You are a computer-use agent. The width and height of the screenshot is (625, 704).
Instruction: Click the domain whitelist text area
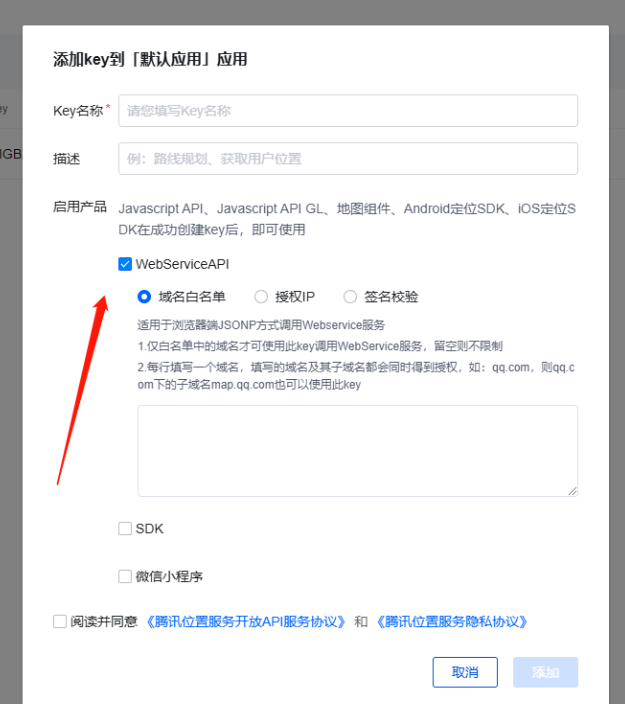pyautogui.click(x=357, y=451)
